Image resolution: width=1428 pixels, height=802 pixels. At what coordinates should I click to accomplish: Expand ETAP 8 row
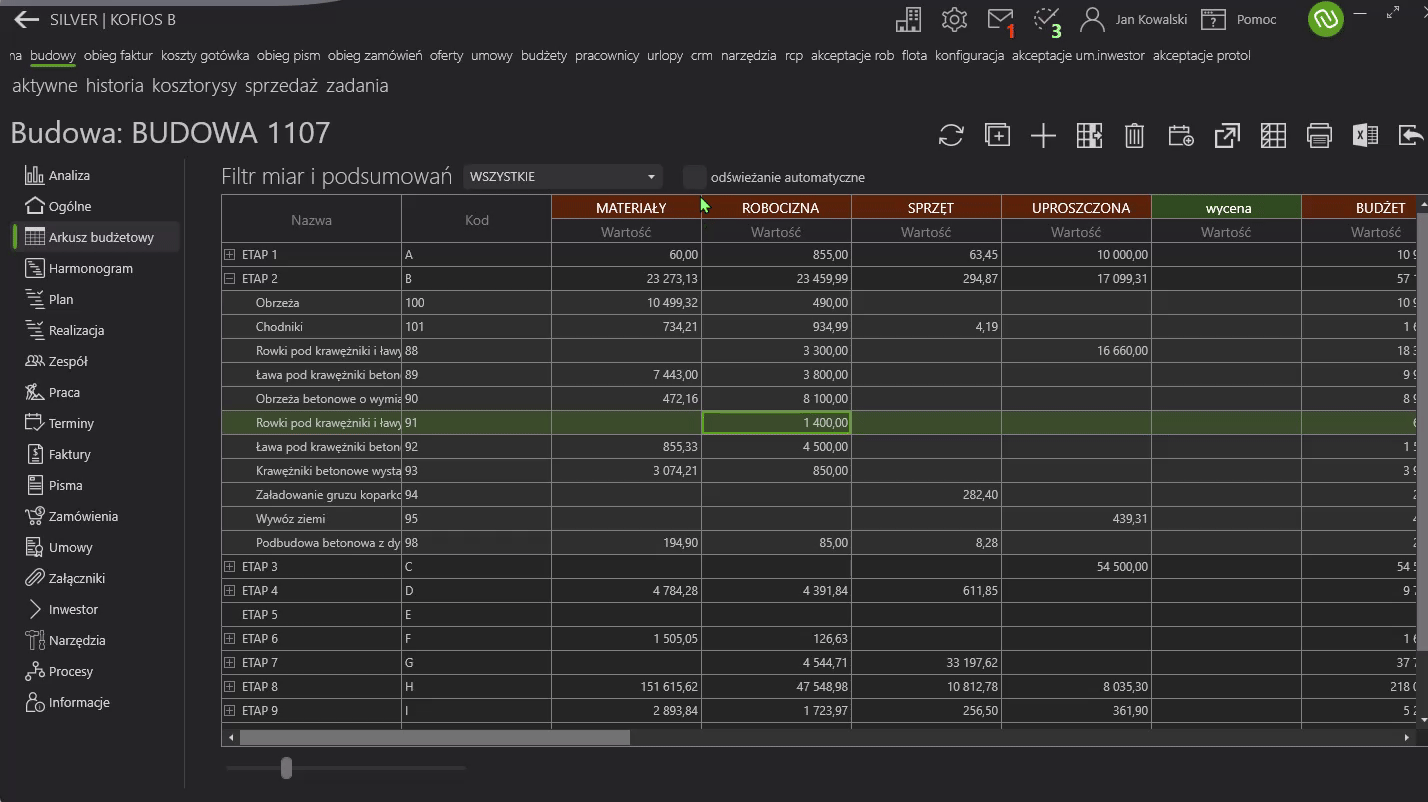pos(229,687)
